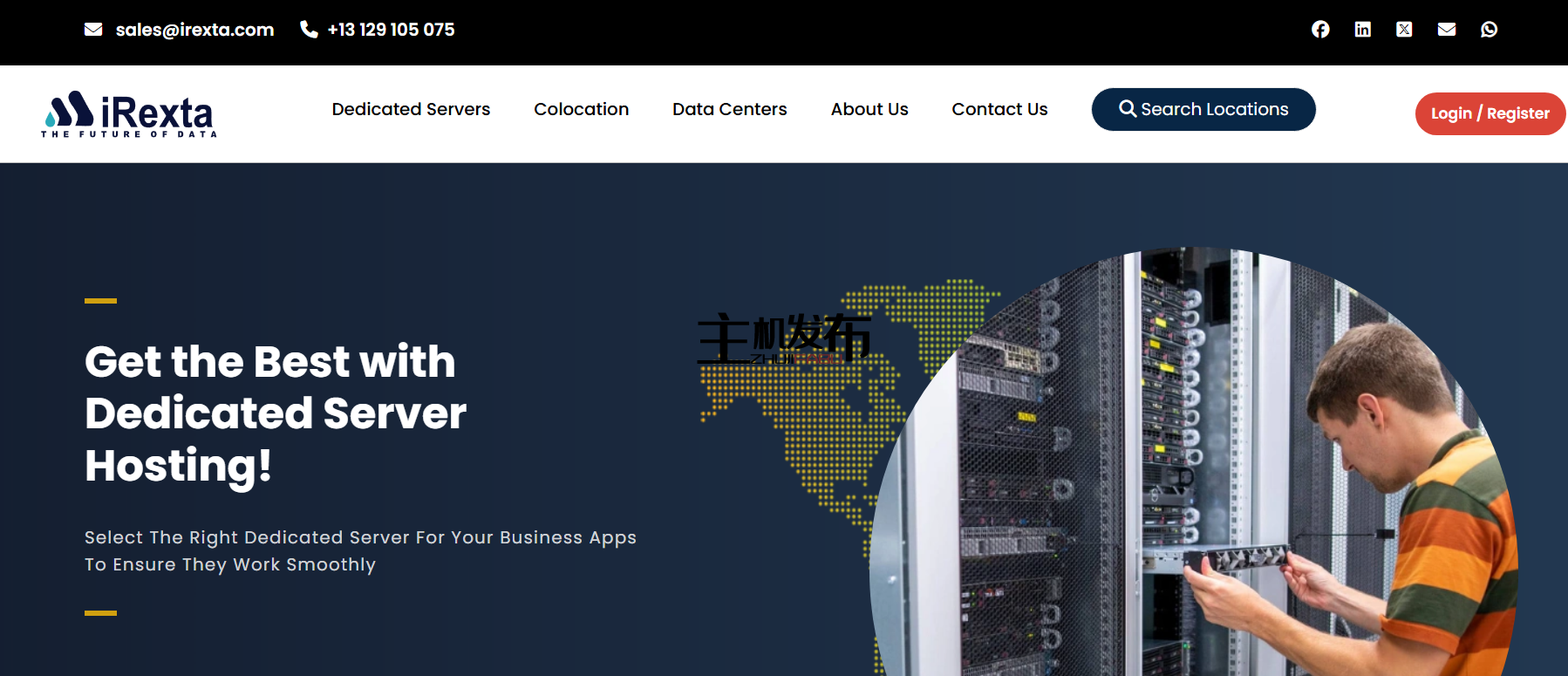Viewport: 1568px width, 676px height.
Task: Click the Facebook icon in top bar
Action: click(x=1320, y=30)
